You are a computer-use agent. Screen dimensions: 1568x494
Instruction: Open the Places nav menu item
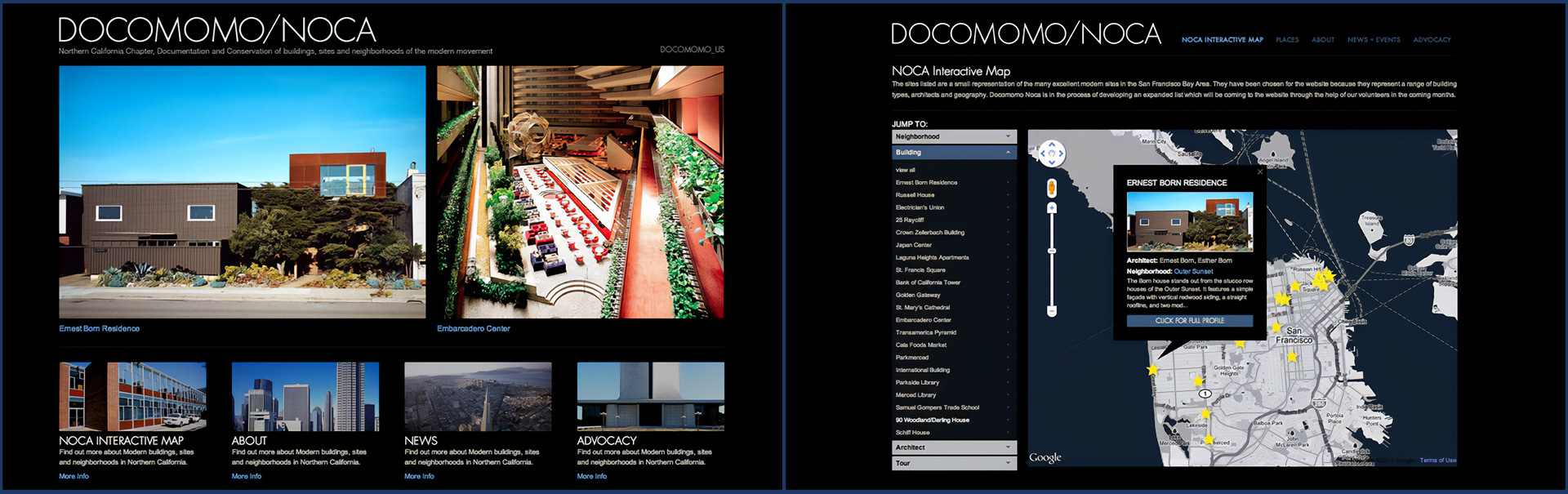pyautogui.click(x=1286, y=40)
